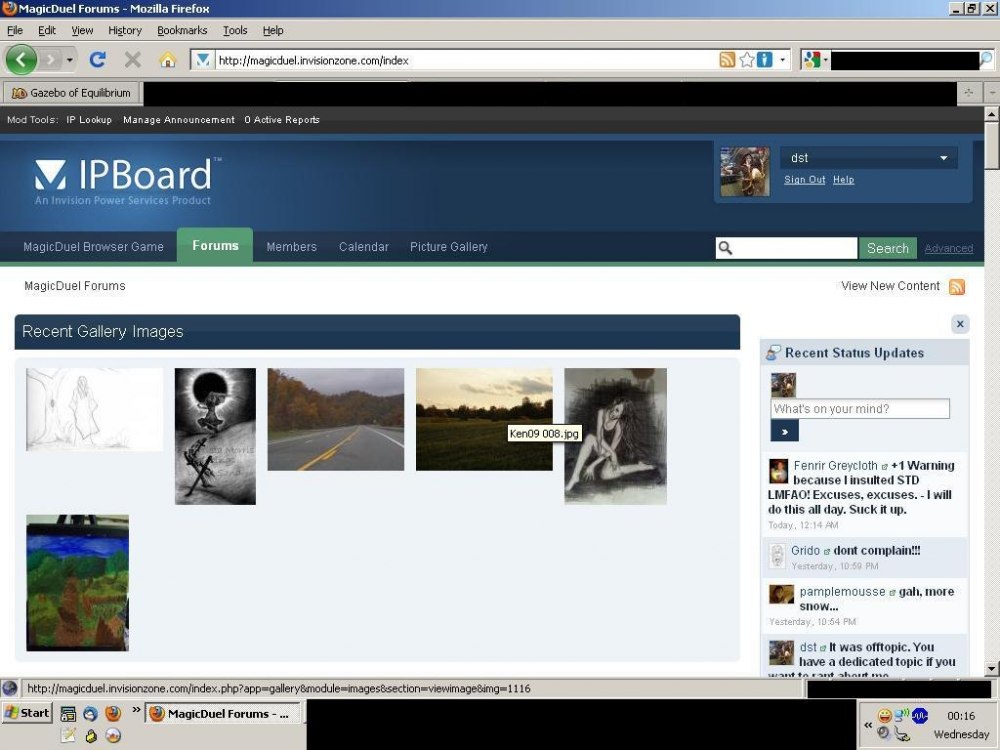Open pamplemousse's profile link

(x=842, y=592)
